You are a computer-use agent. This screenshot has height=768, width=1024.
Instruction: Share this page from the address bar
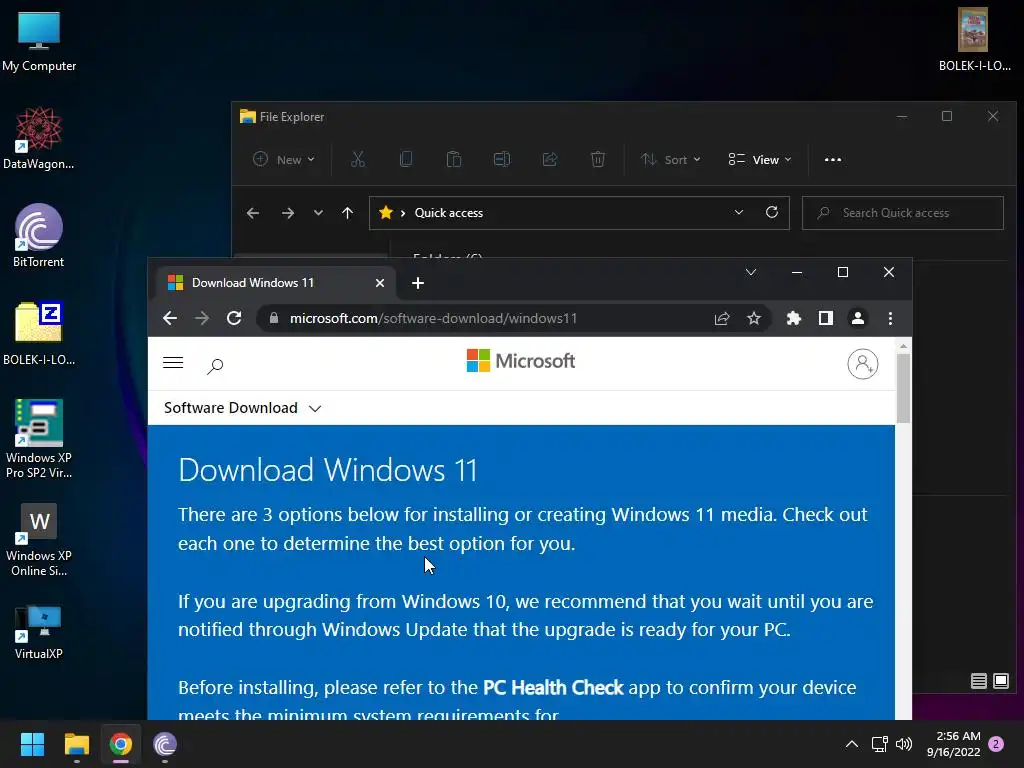(722, 318)
